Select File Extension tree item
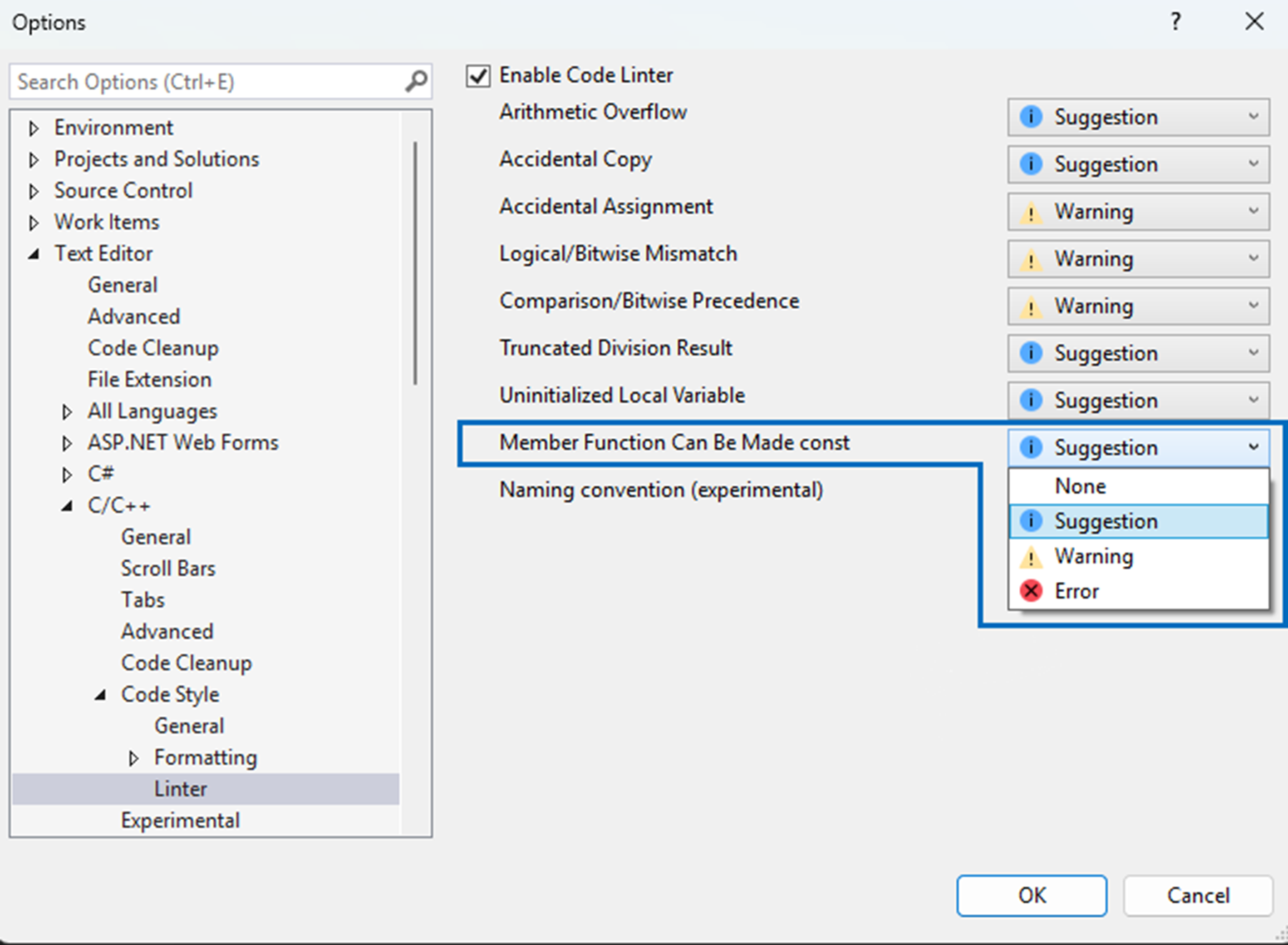 (x=149, y=380)
